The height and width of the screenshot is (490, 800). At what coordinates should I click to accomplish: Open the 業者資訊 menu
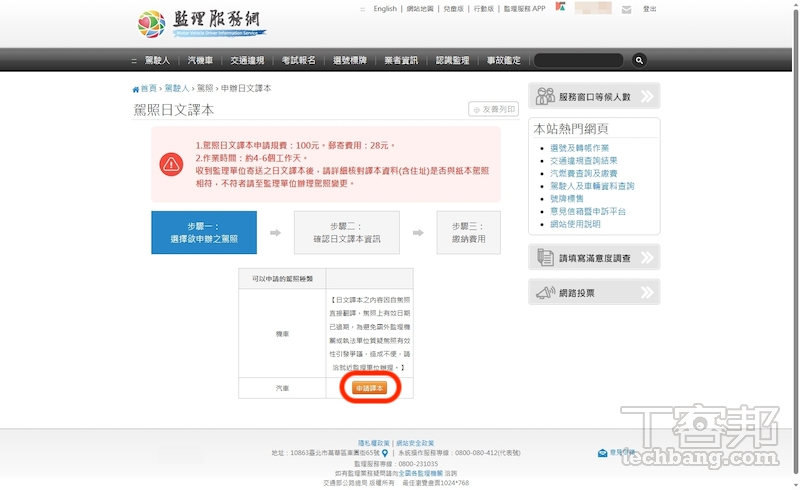[401, 60]
